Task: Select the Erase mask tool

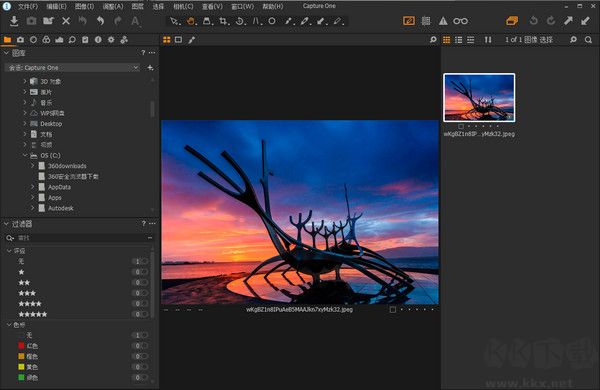Action: pos(338,21)
